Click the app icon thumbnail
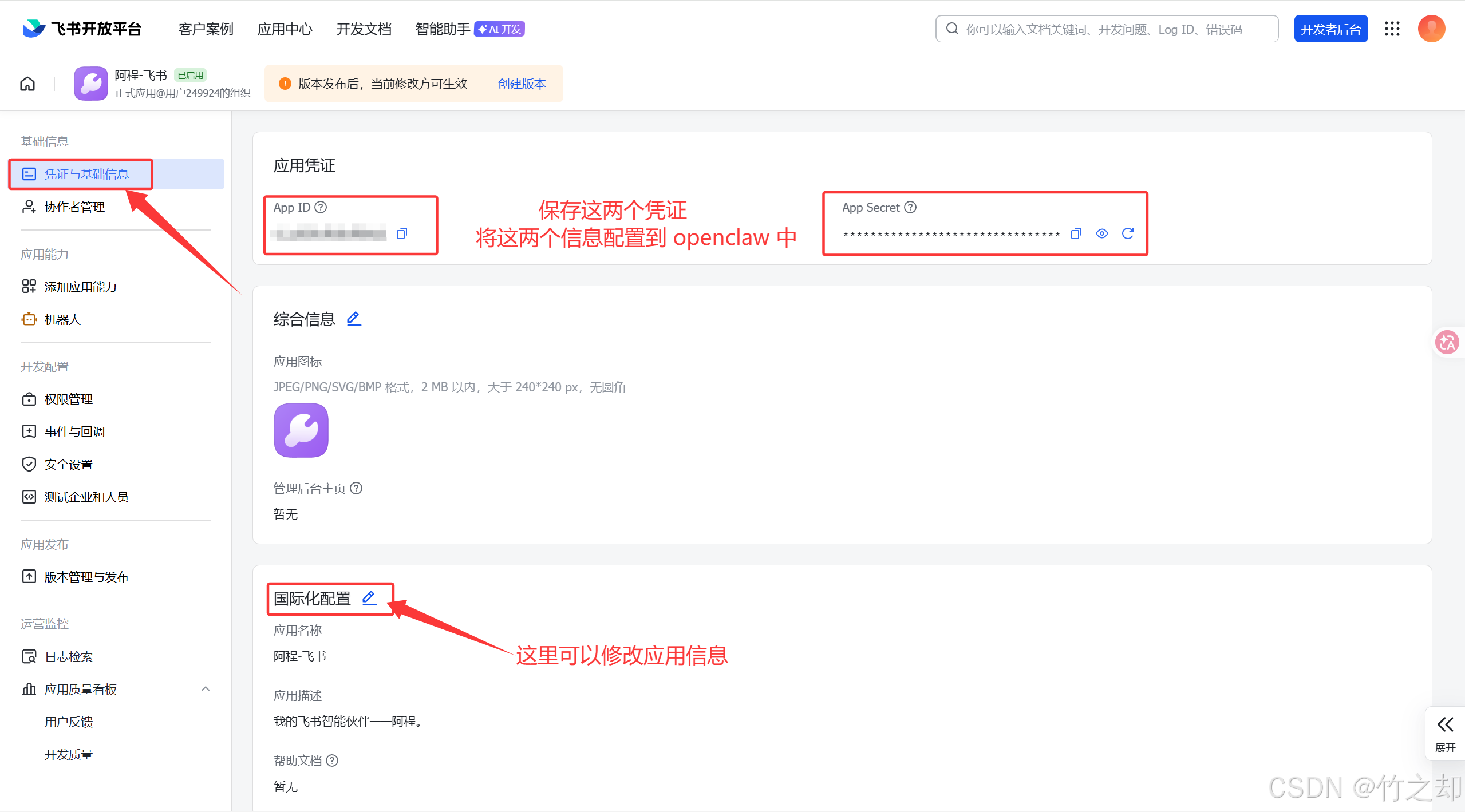 tap(301, 430)
